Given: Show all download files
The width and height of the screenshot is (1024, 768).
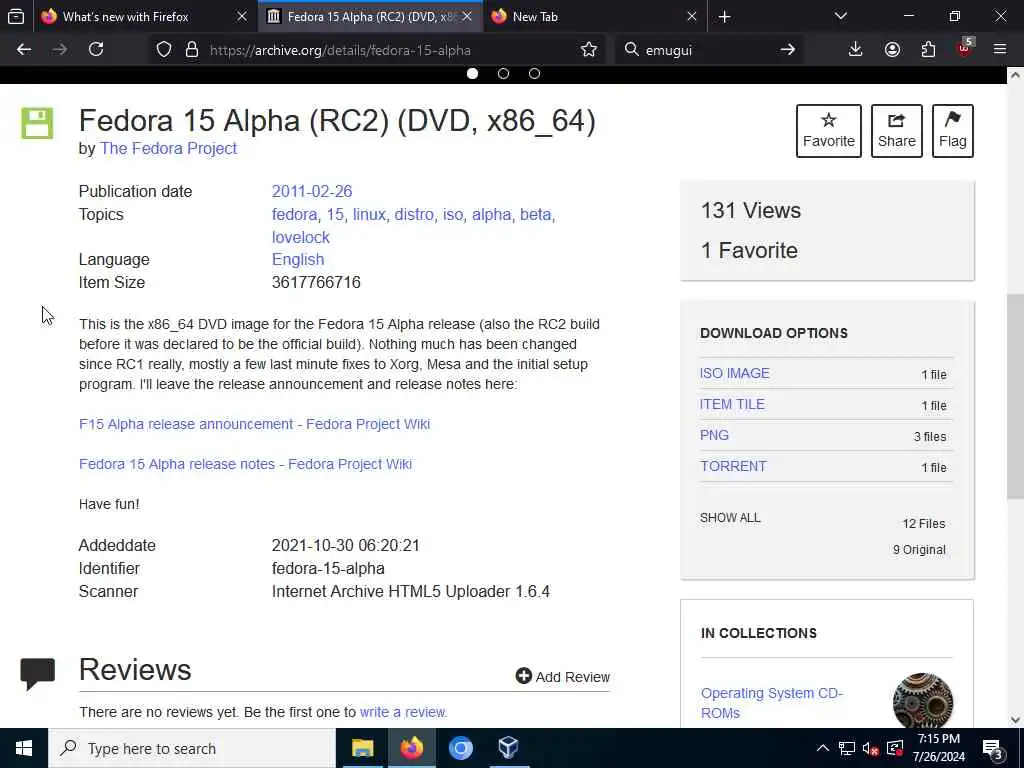Looking at the screenshot, I should click(x=730, y=518).
